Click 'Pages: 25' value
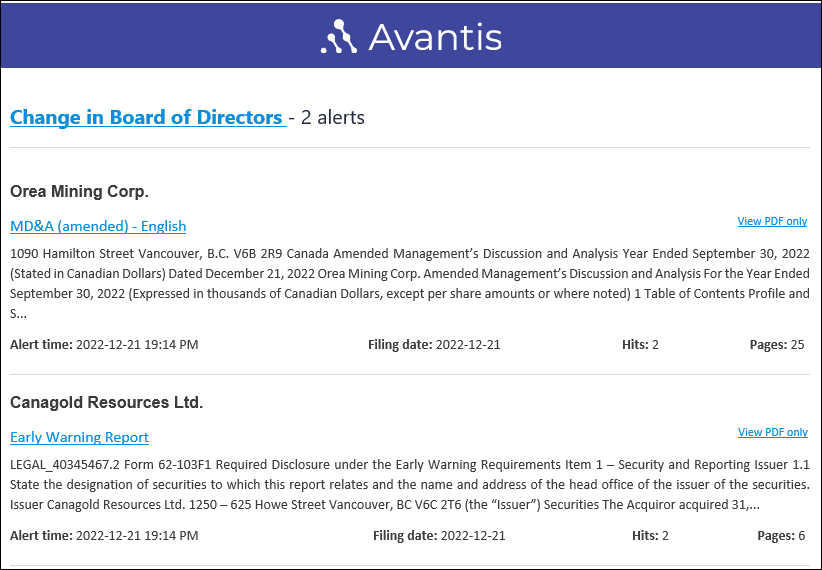Image resolution: width=822 pixels, height=570 pixels. [777, 345]
